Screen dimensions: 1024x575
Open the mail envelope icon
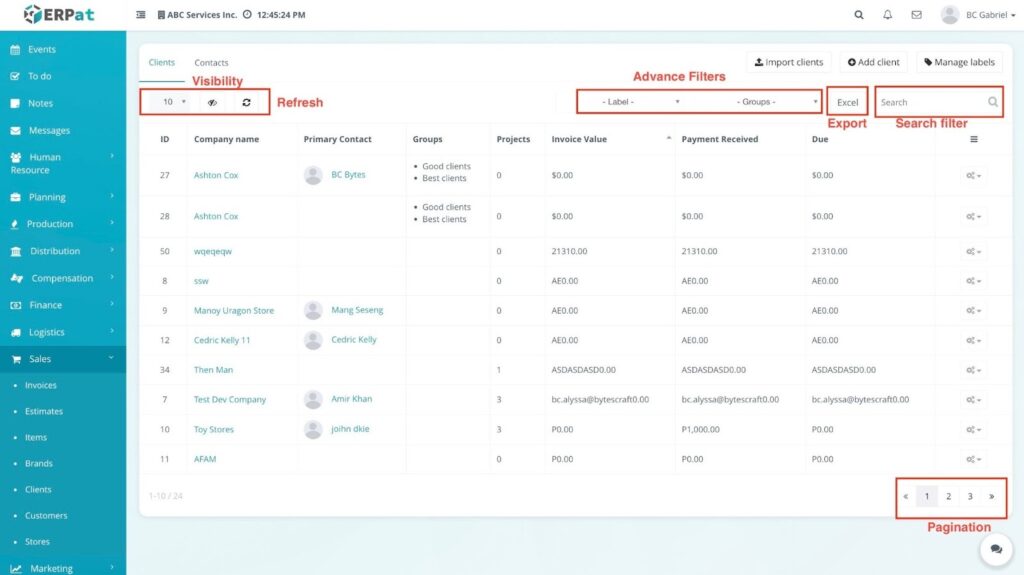tap(916, 15)
